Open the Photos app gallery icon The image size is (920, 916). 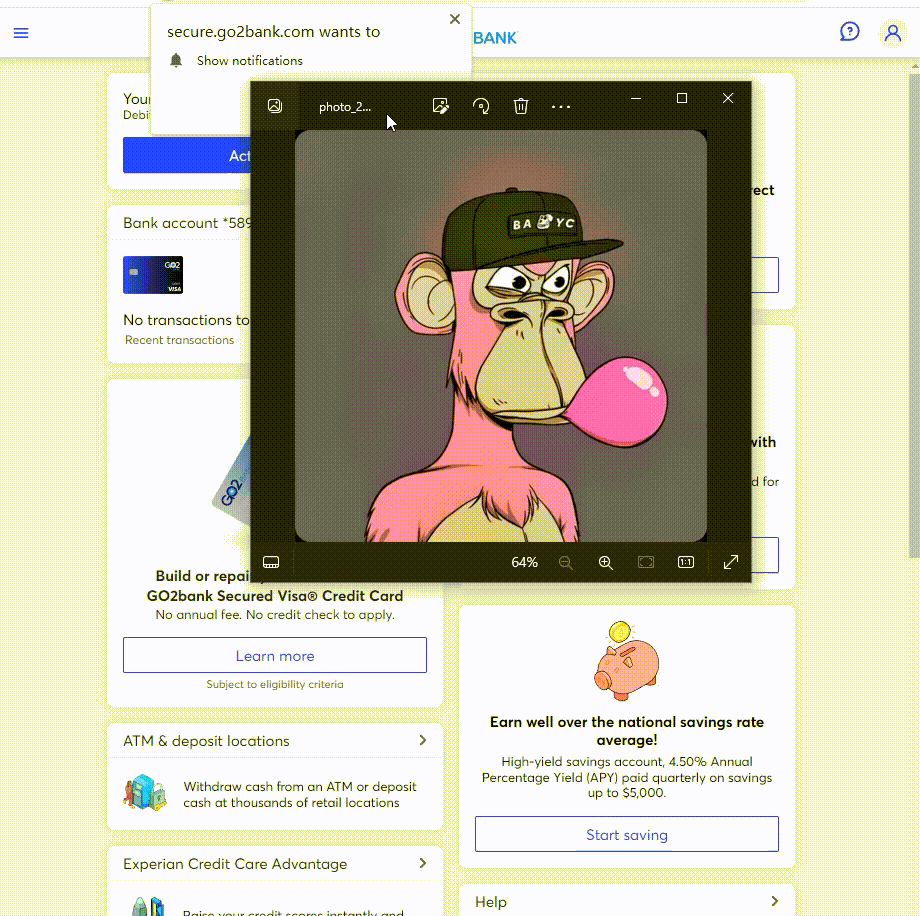tap(275, 106)
